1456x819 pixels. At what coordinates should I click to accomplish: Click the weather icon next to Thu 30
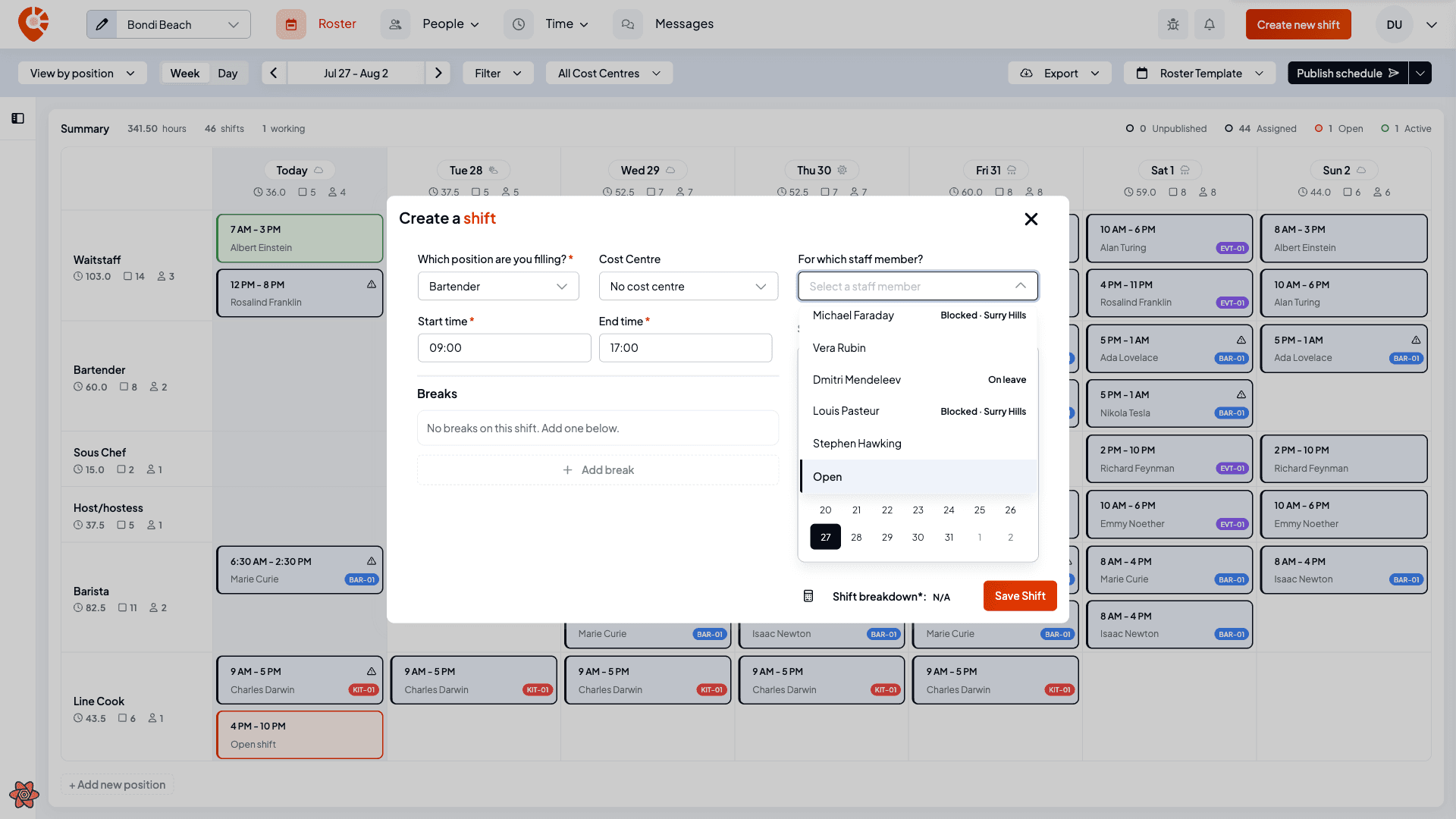click(x=842, y=170)
